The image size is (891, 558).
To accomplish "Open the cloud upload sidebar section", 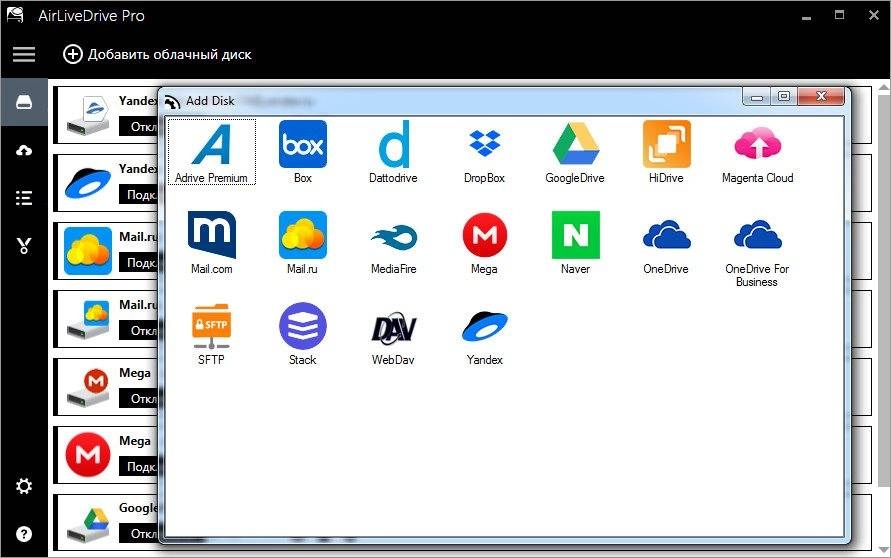I will coord(24,151).
